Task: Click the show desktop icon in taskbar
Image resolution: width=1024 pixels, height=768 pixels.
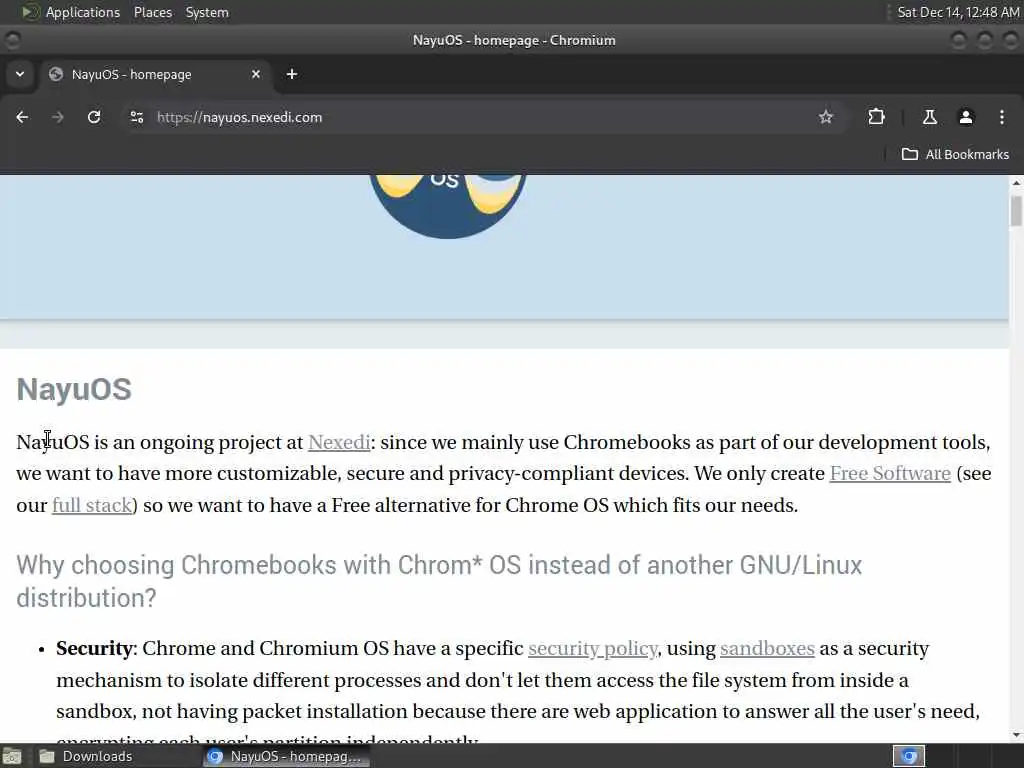Action: point(12,756)
